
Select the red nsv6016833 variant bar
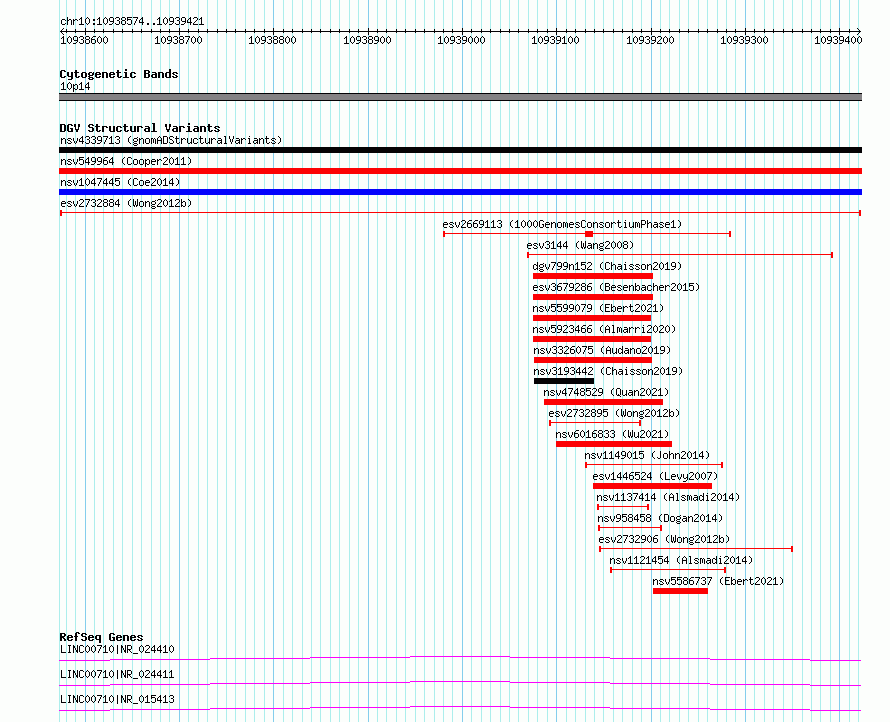614,444
